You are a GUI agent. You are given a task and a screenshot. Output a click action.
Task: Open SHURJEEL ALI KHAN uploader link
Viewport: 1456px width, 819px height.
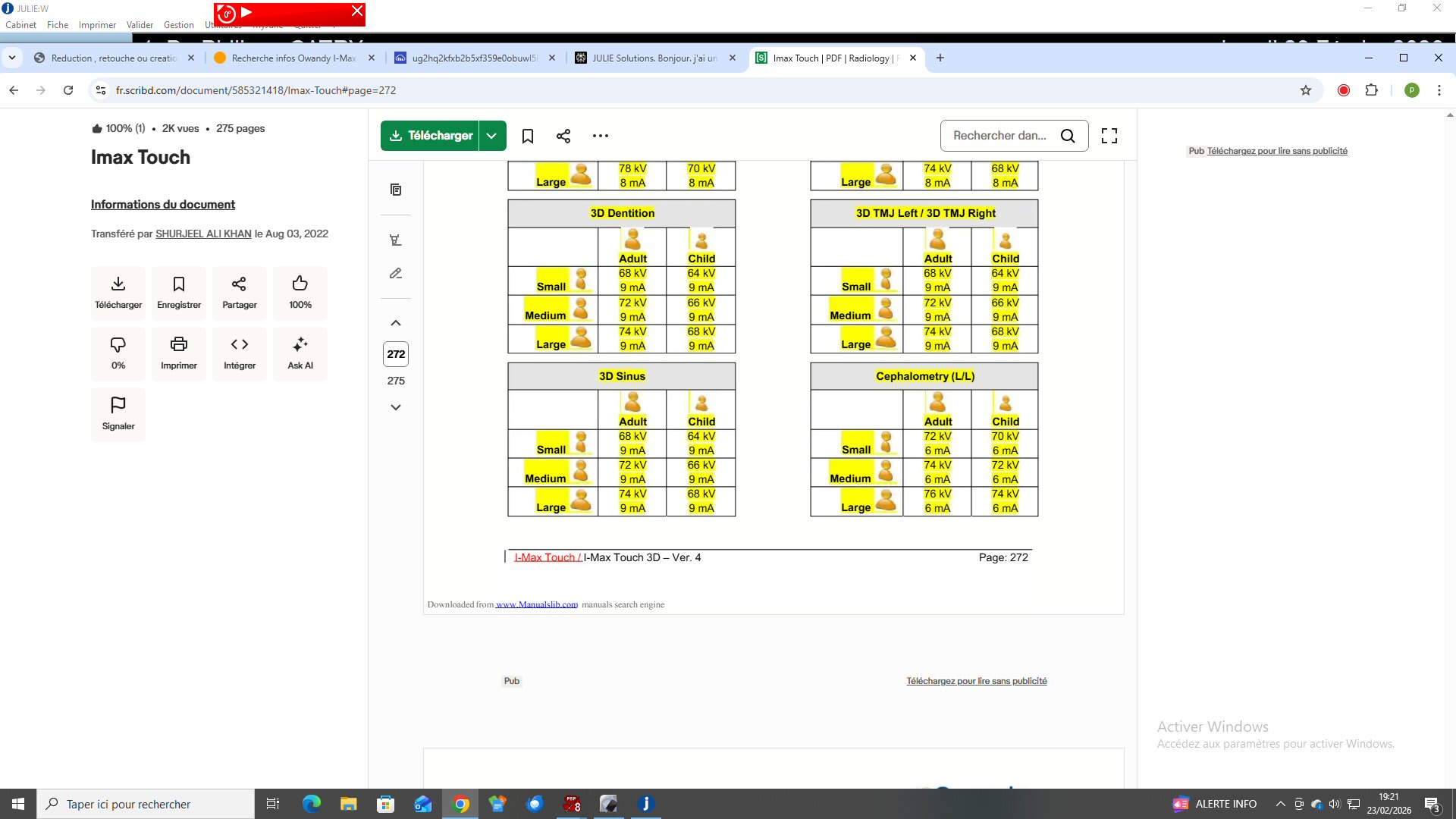coord(203,234)
